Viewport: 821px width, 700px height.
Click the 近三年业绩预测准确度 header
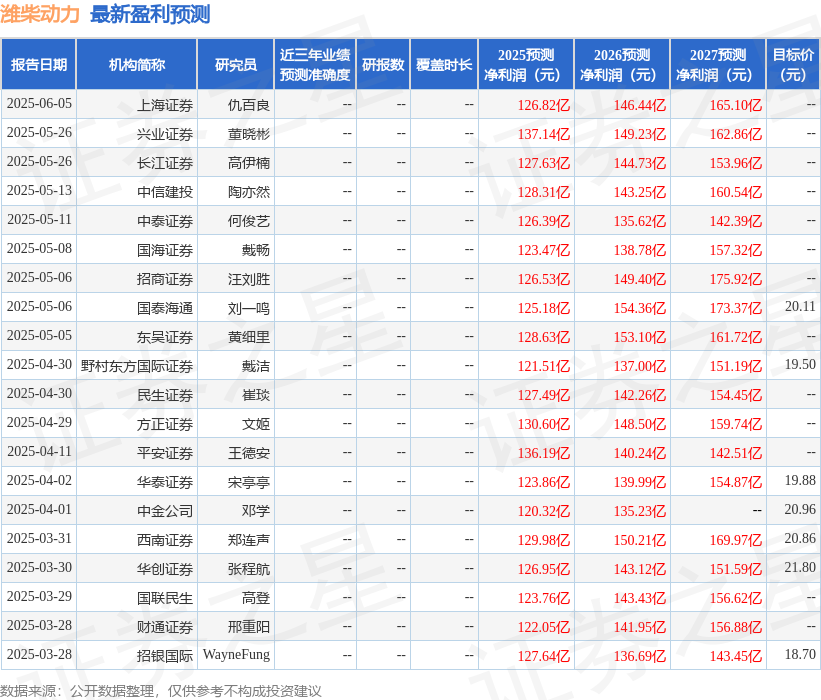click(312, 62)
